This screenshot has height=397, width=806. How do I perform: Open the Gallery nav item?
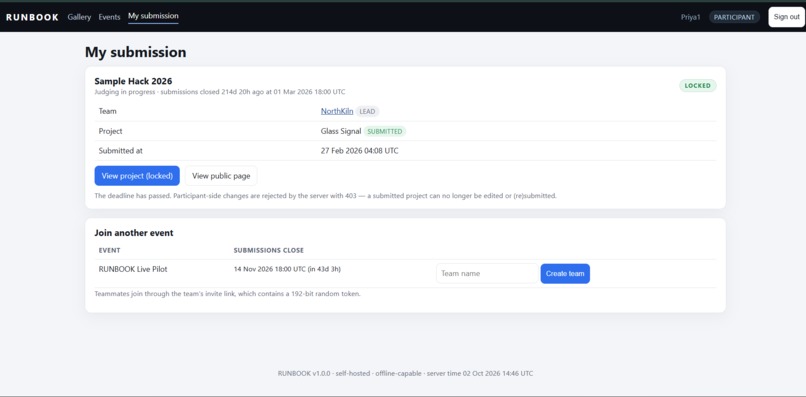pos(79,17)
